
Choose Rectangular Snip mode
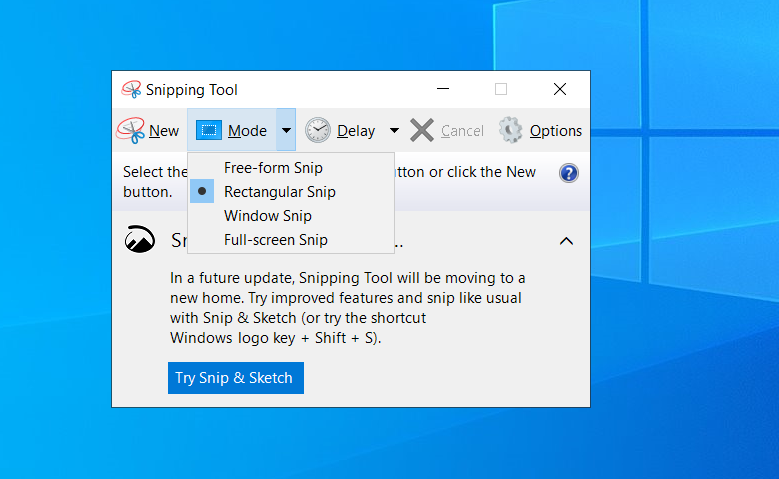point(291,192)
